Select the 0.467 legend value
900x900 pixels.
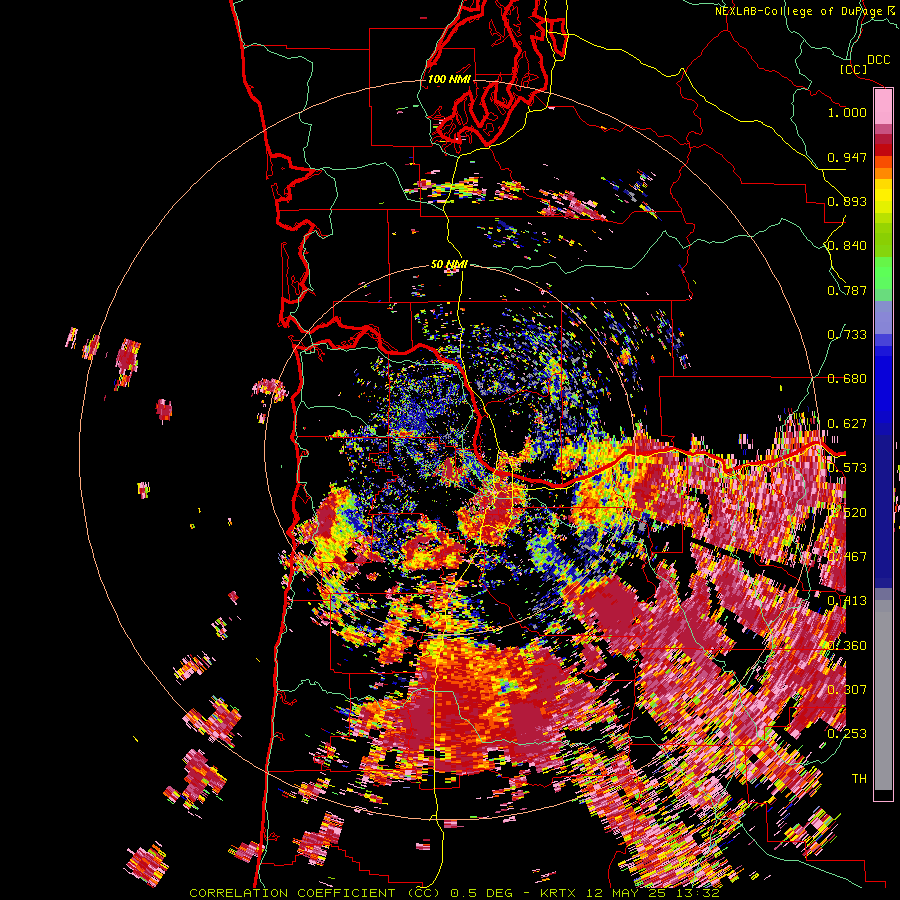pos(847,557)
